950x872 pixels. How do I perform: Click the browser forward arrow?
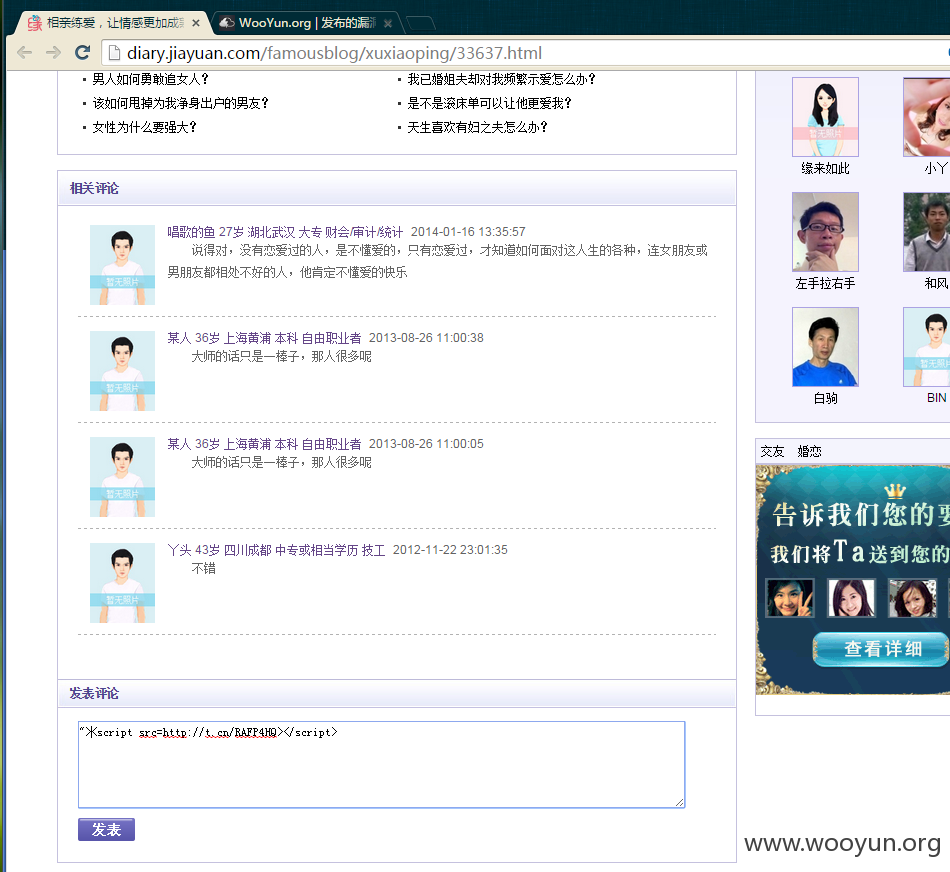coord(53,53)
